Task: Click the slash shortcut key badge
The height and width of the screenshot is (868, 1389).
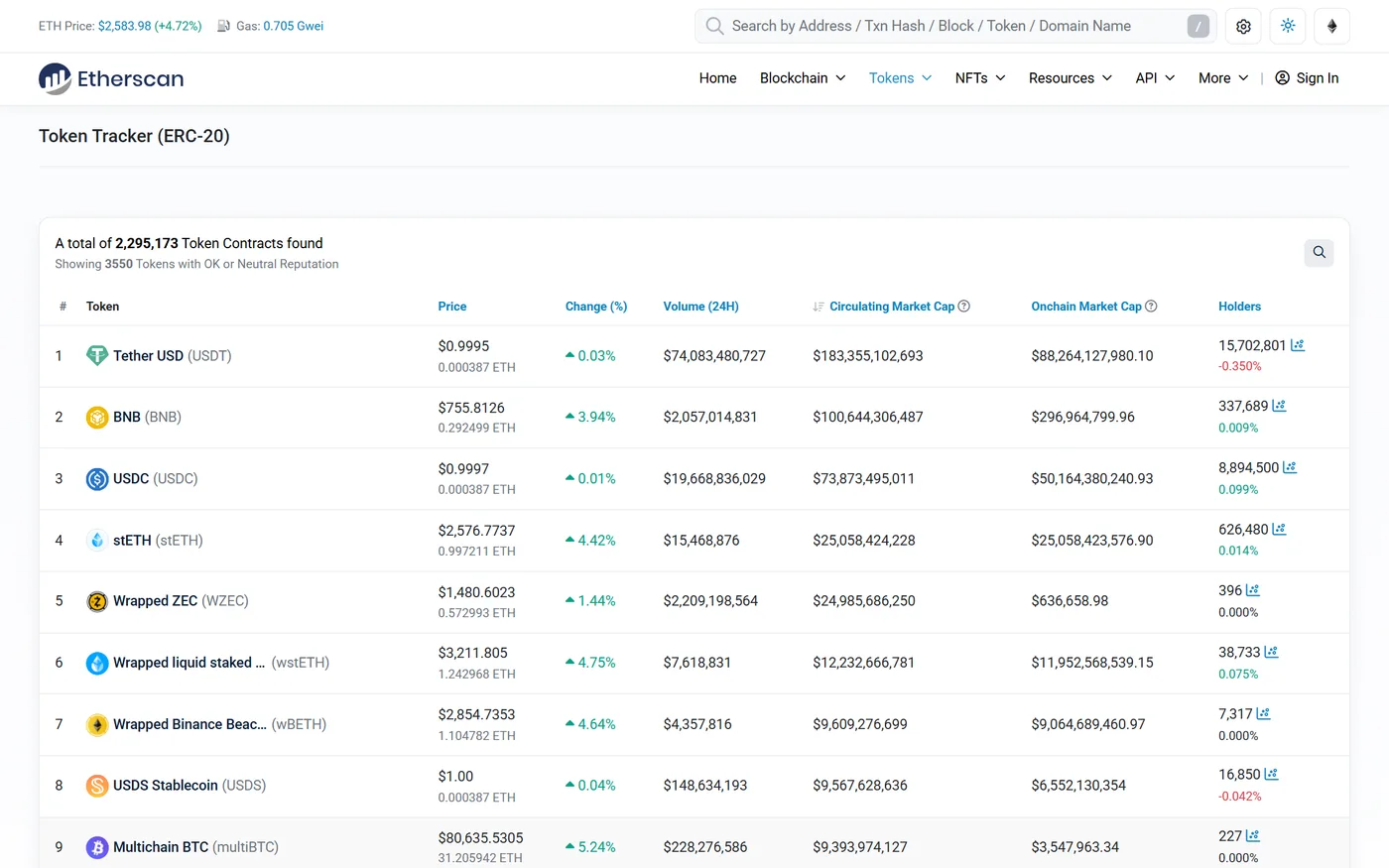Action: click(x=1199, y=27)
